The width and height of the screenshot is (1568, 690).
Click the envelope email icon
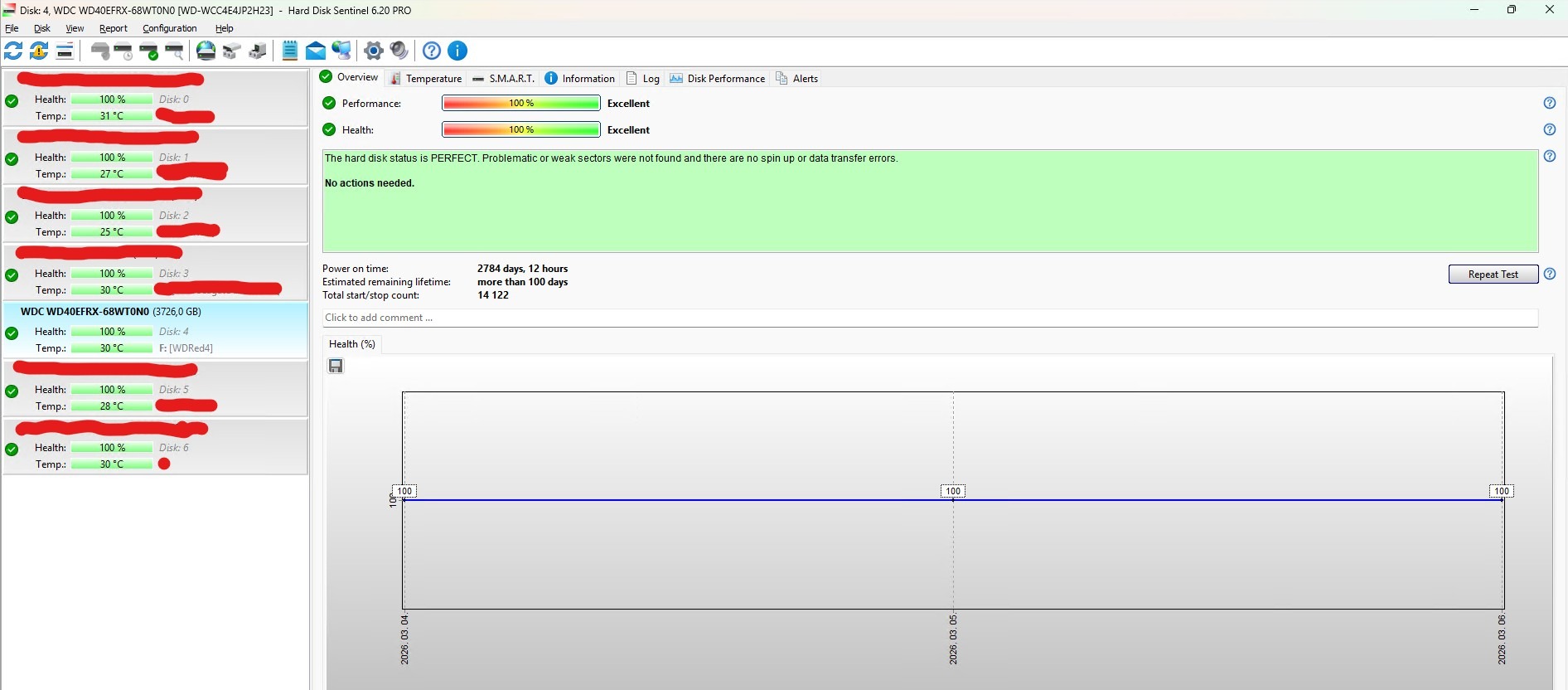316,51
